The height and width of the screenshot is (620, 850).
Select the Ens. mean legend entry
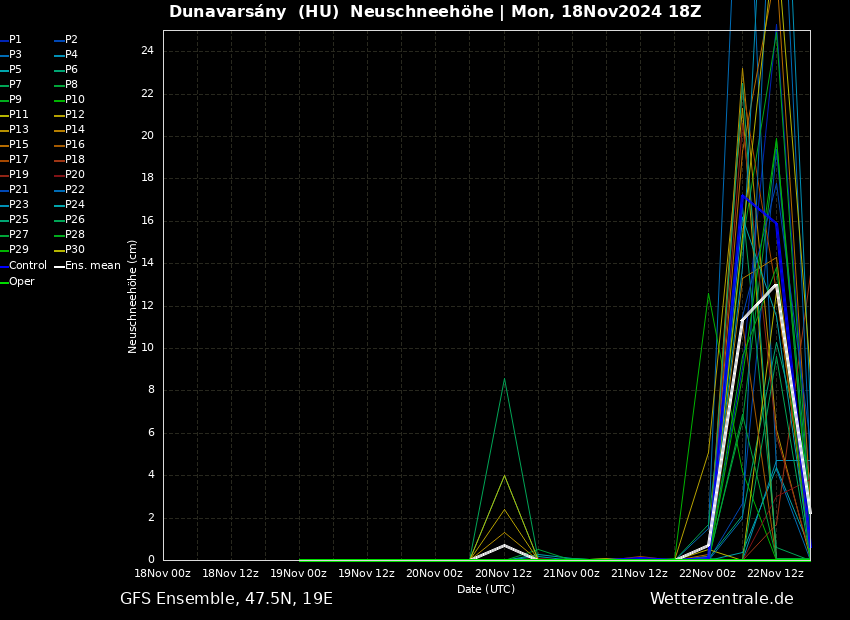92,266
